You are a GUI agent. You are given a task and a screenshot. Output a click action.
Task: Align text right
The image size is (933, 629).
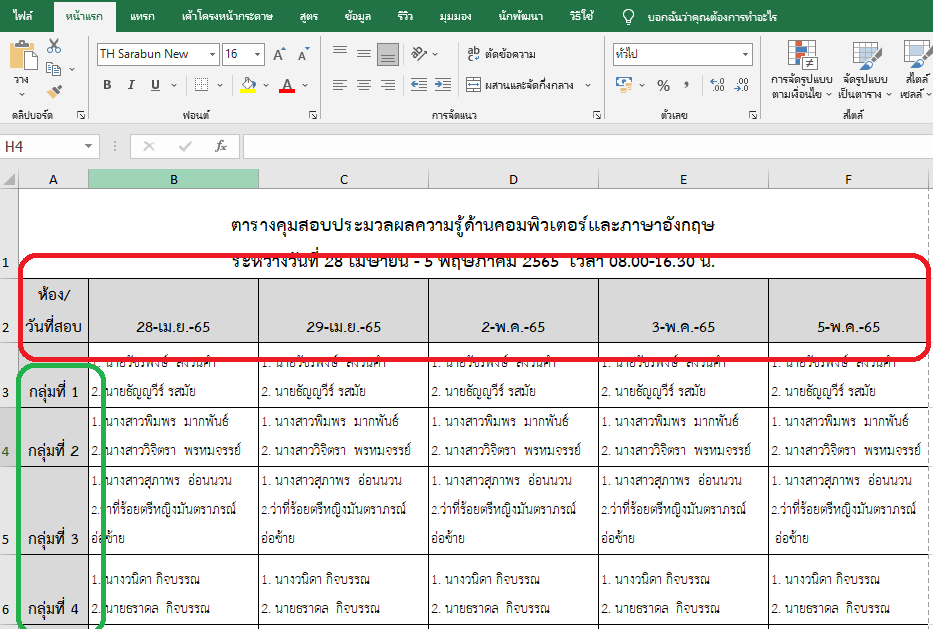point(388,85)
